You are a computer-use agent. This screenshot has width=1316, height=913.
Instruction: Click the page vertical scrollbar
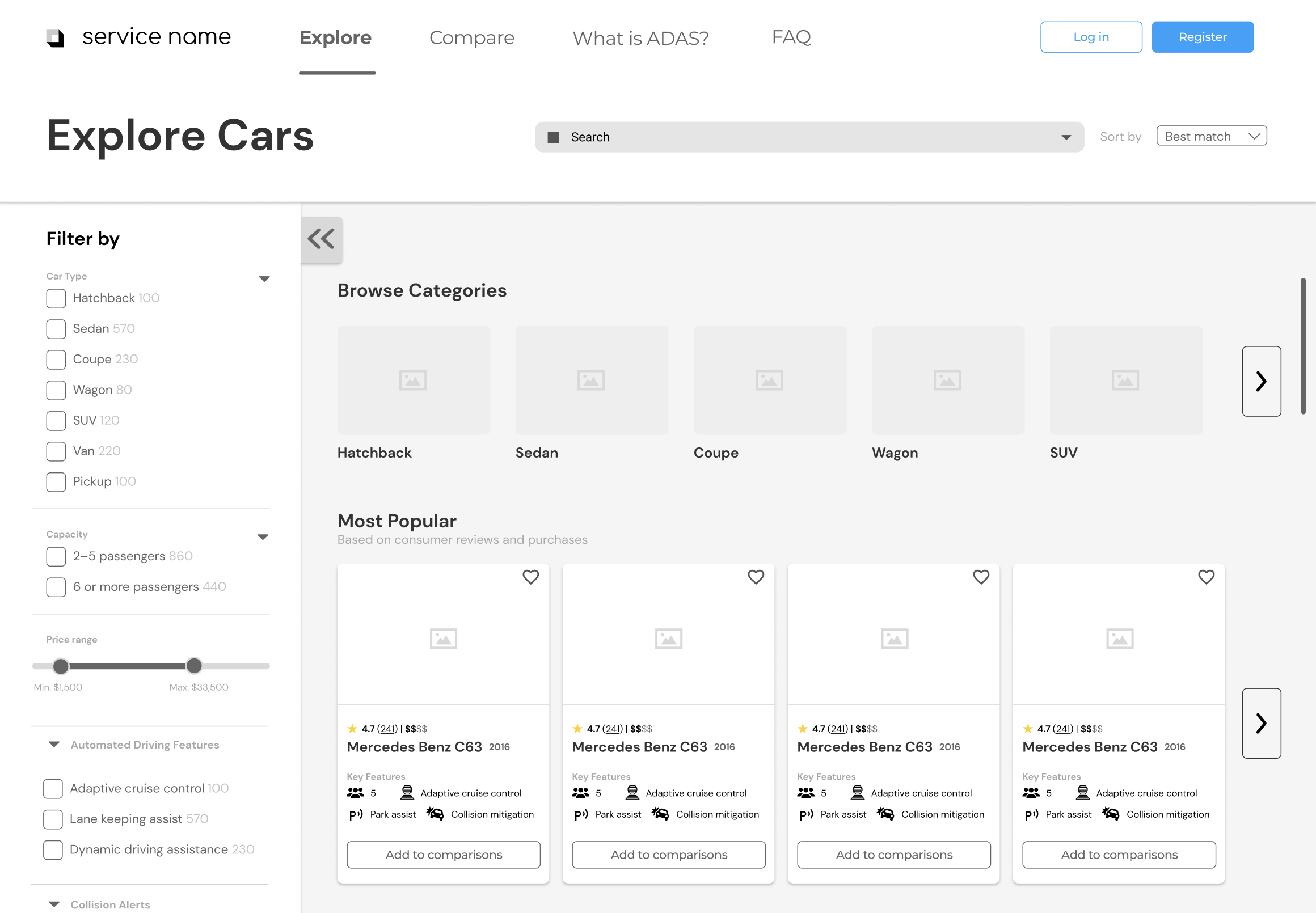pyautogui.click(x=1303, y=346)
